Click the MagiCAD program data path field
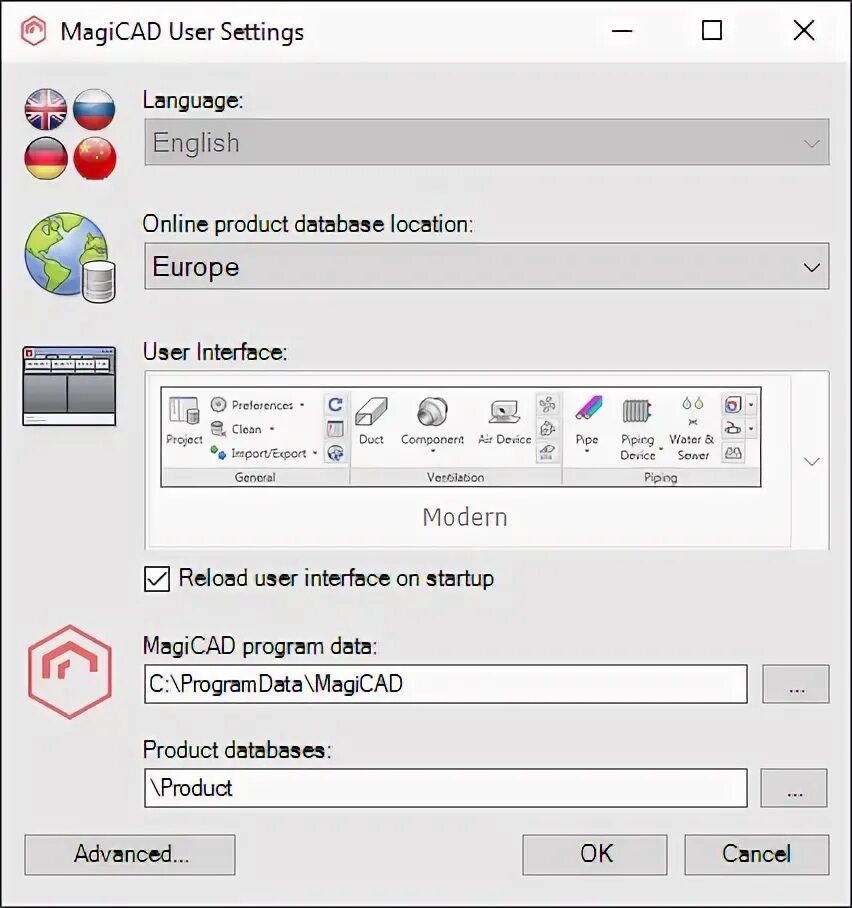852x908 pixels. (446, 684)
